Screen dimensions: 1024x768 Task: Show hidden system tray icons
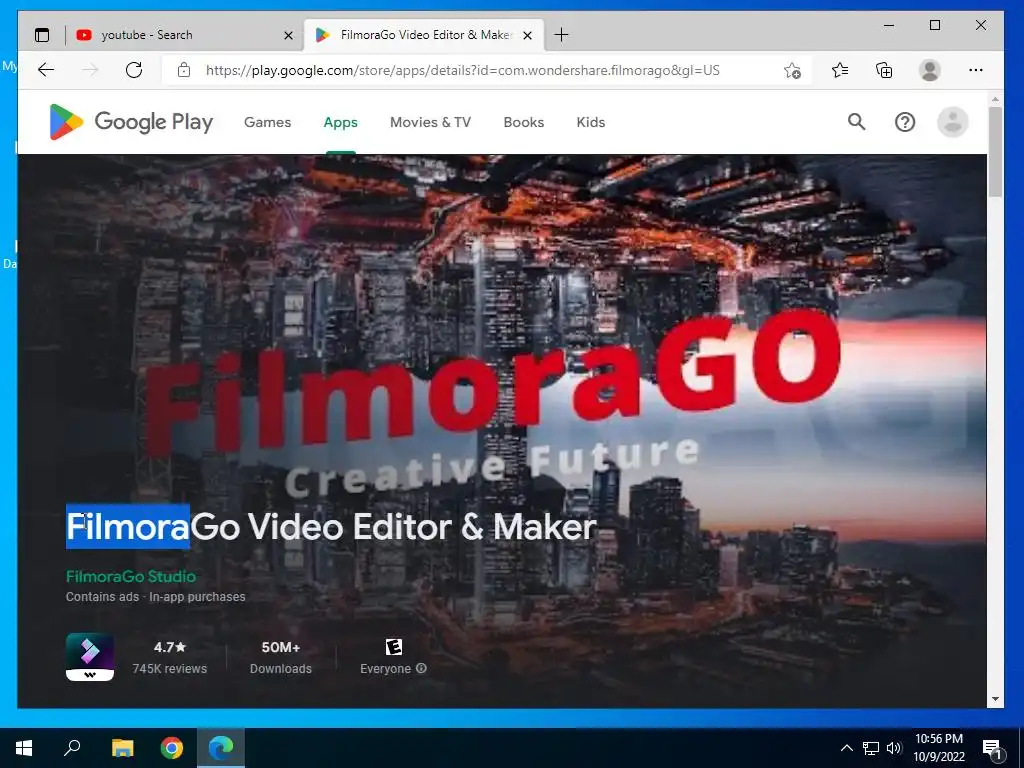point(846,748)
